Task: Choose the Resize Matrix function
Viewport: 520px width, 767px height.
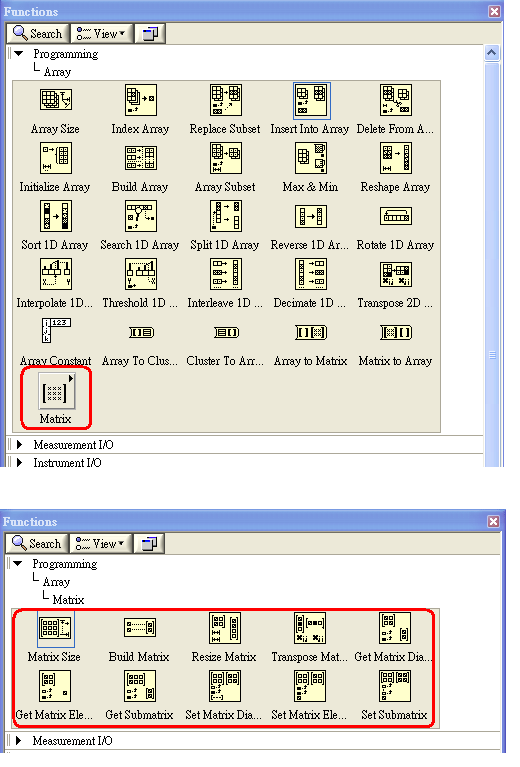Action: [225, 628]
